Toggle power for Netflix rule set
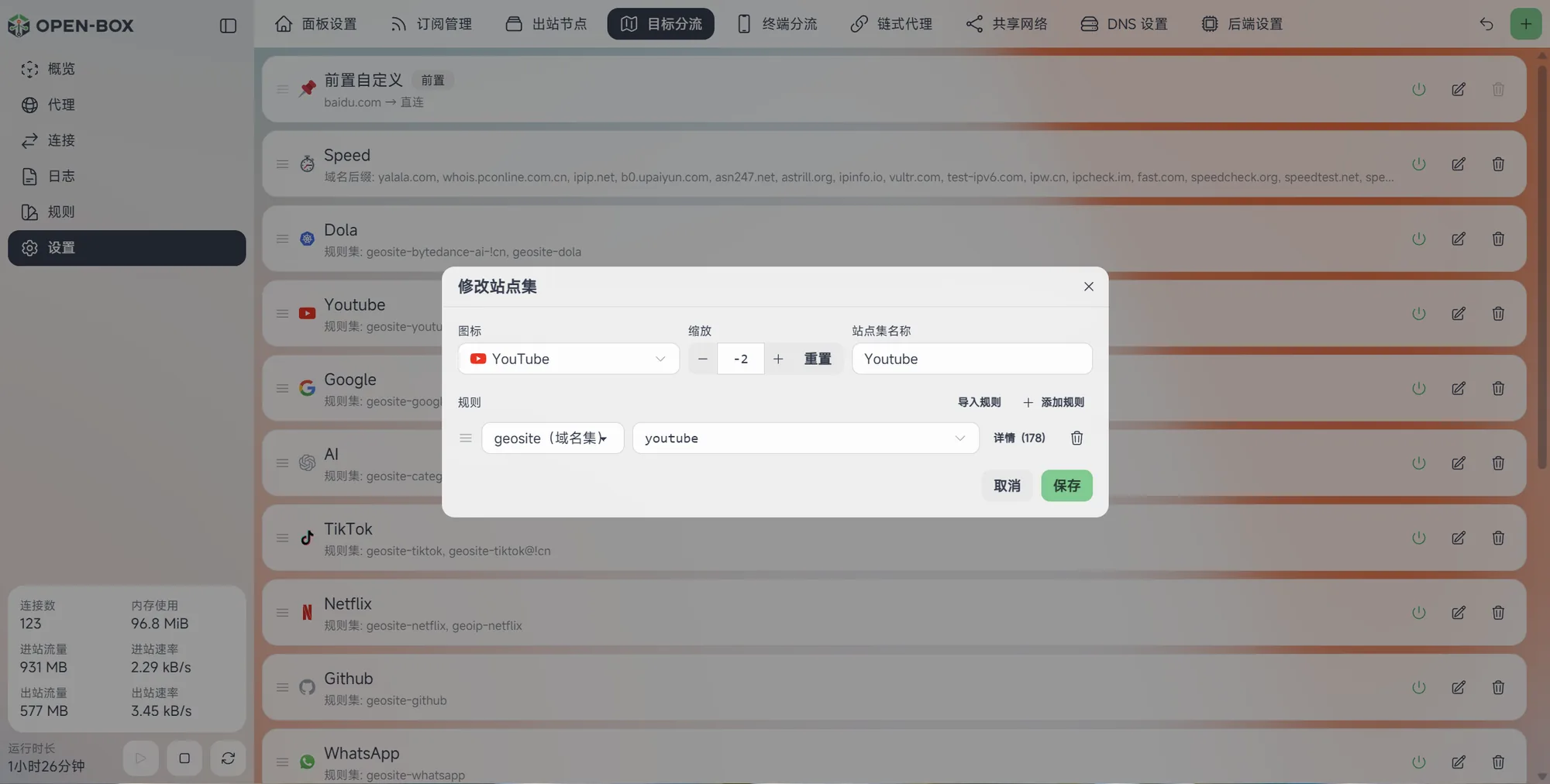Screen dimensions: 1550x784 point(1419,613)
